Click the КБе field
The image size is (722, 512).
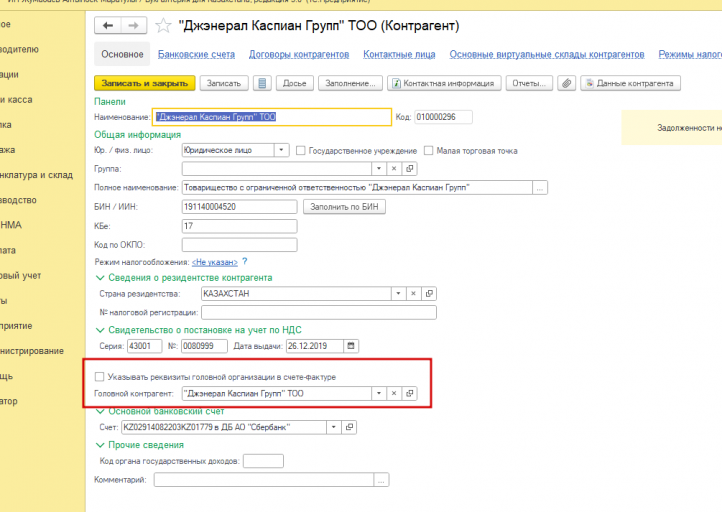coord(239,226)
